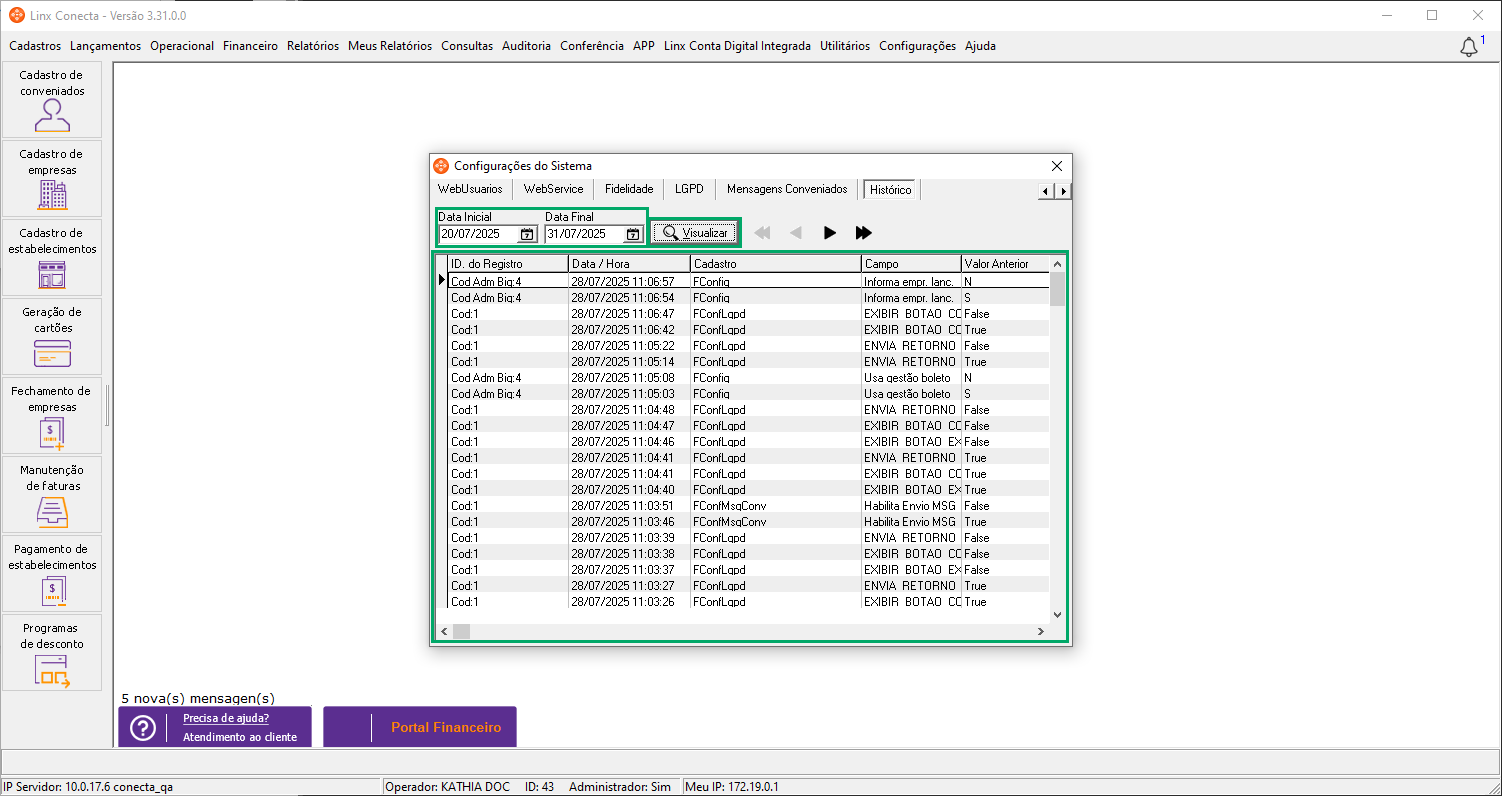Switch to the Fidelidade tab
The height and width of the screenshot is (796, 1502).
pyautogui.click(x=629, y=189)
